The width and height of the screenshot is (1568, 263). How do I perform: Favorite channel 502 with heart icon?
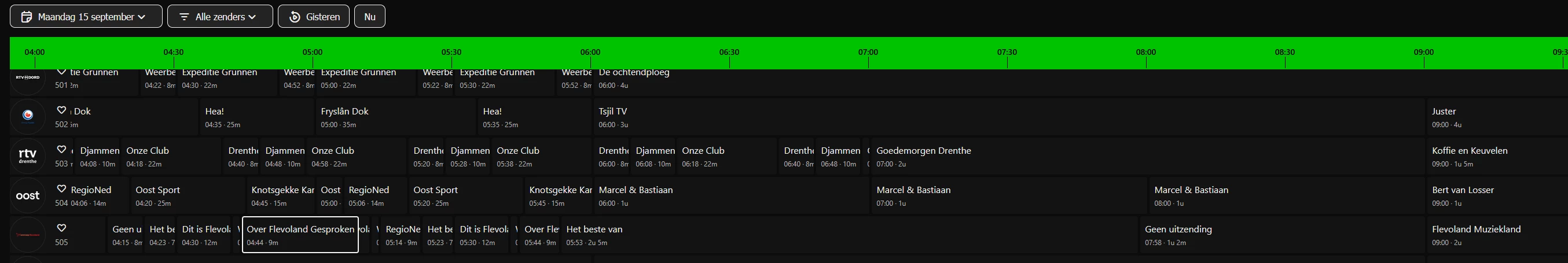pos(61,110)
